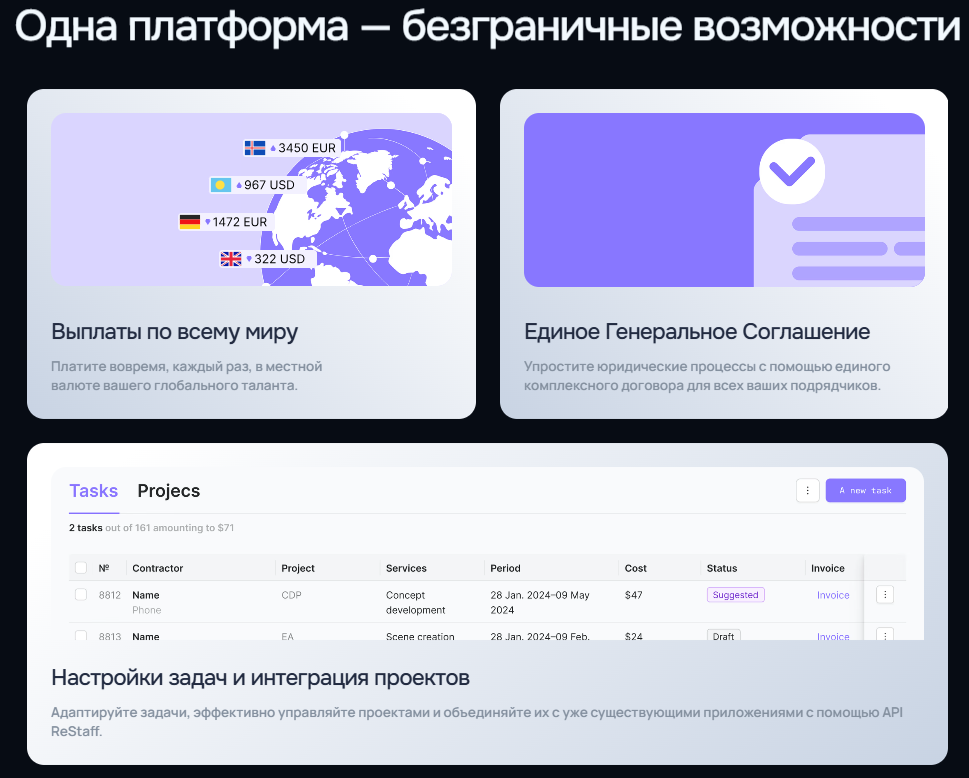The height and width of the screenshot is (778, 969).
Task: Open the Invoice link for task 8812
Action: pos(833,594)
